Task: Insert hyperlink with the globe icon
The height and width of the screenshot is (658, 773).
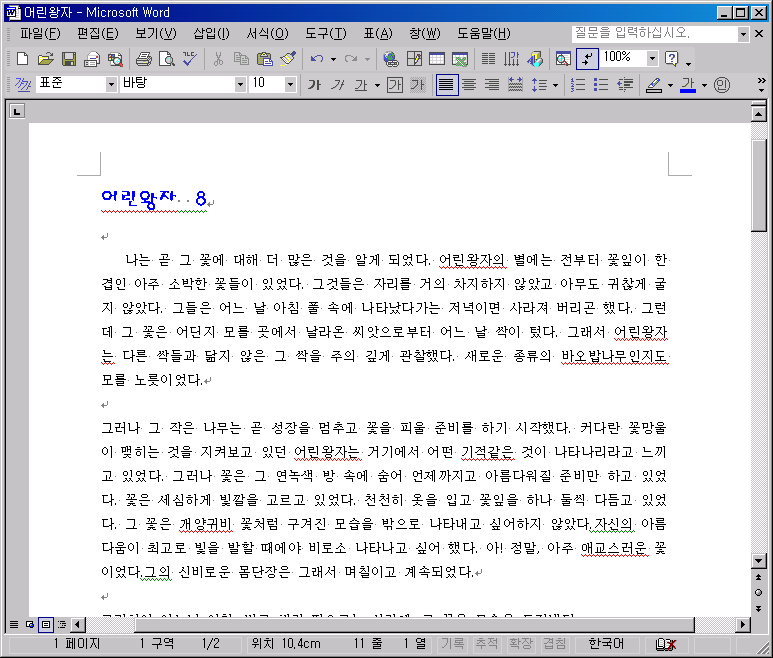Action: 391,59
